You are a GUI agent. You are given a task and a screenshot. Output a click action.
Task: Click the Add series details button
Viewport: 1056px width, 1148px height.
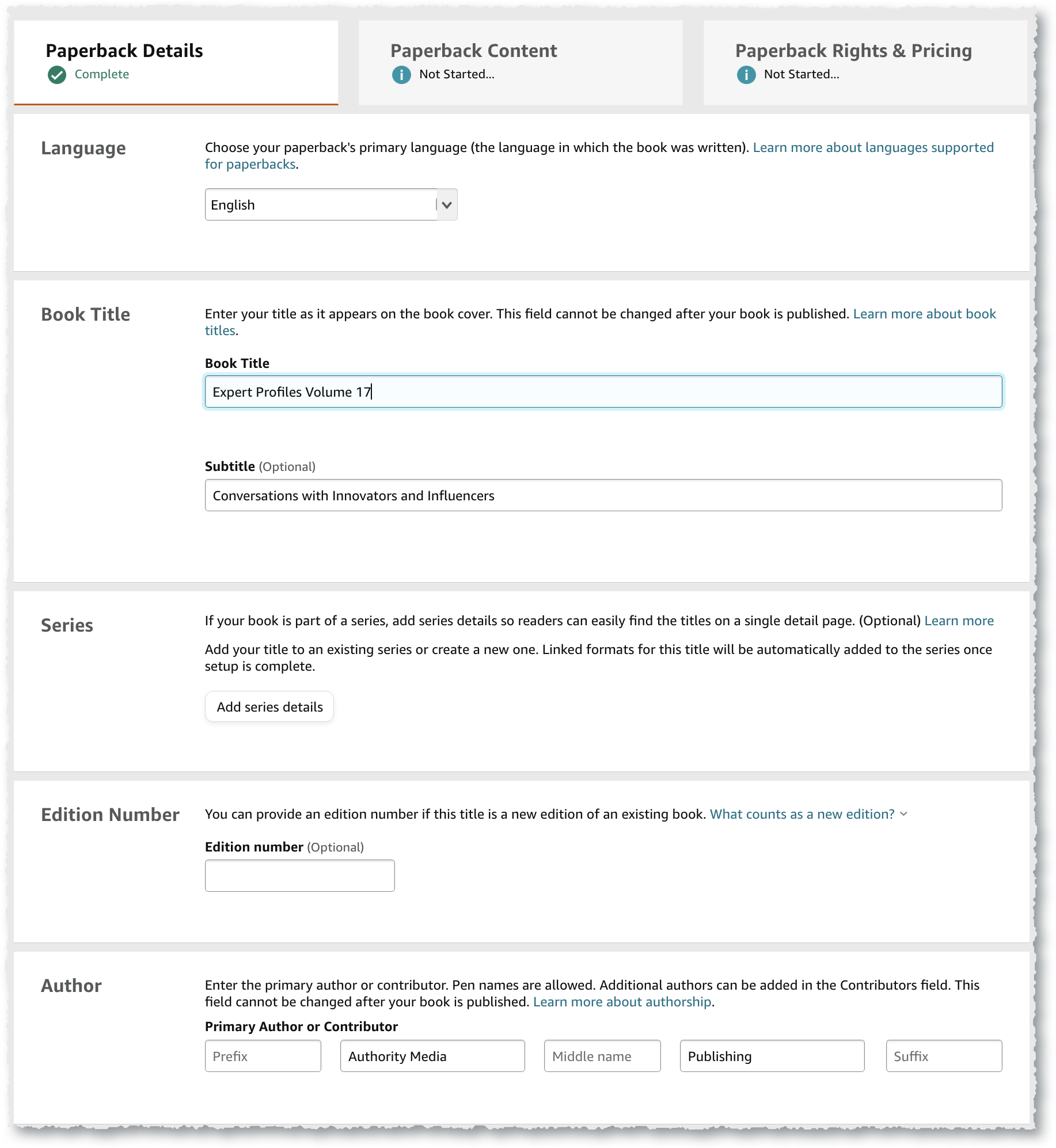(x=269, y=707)
